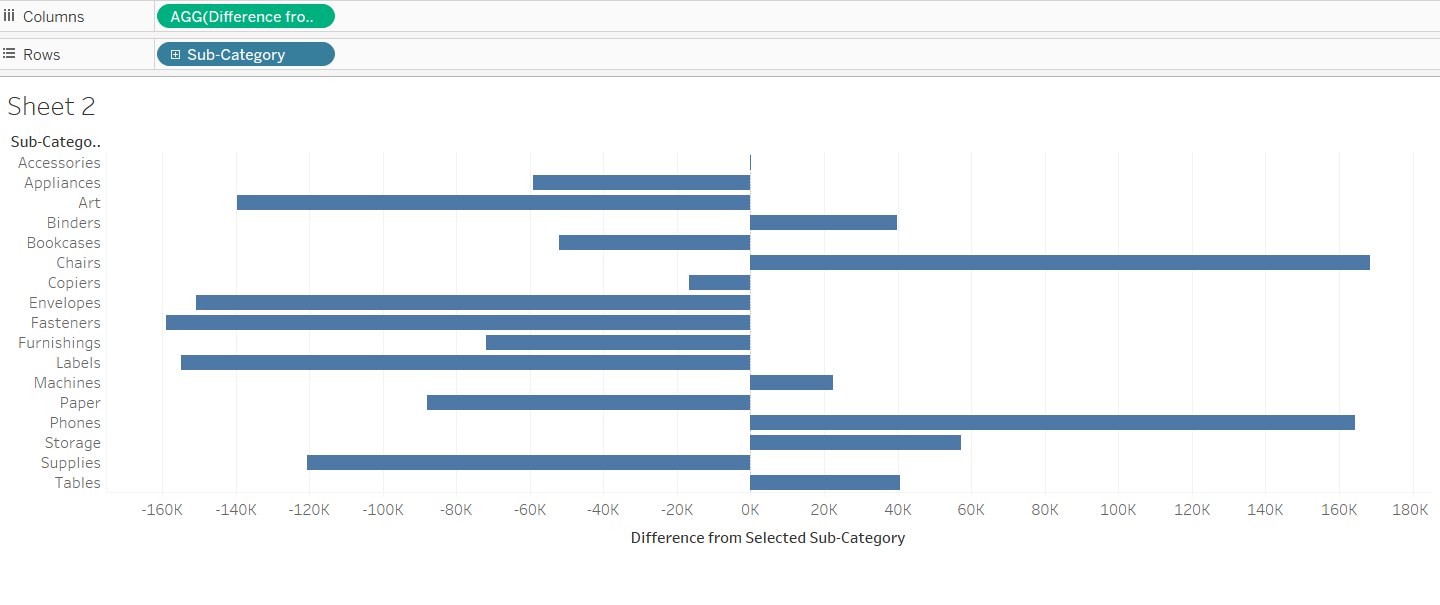Expand the Sub-Category pill plus icon
1440x605 pixels.
[175, 55]
